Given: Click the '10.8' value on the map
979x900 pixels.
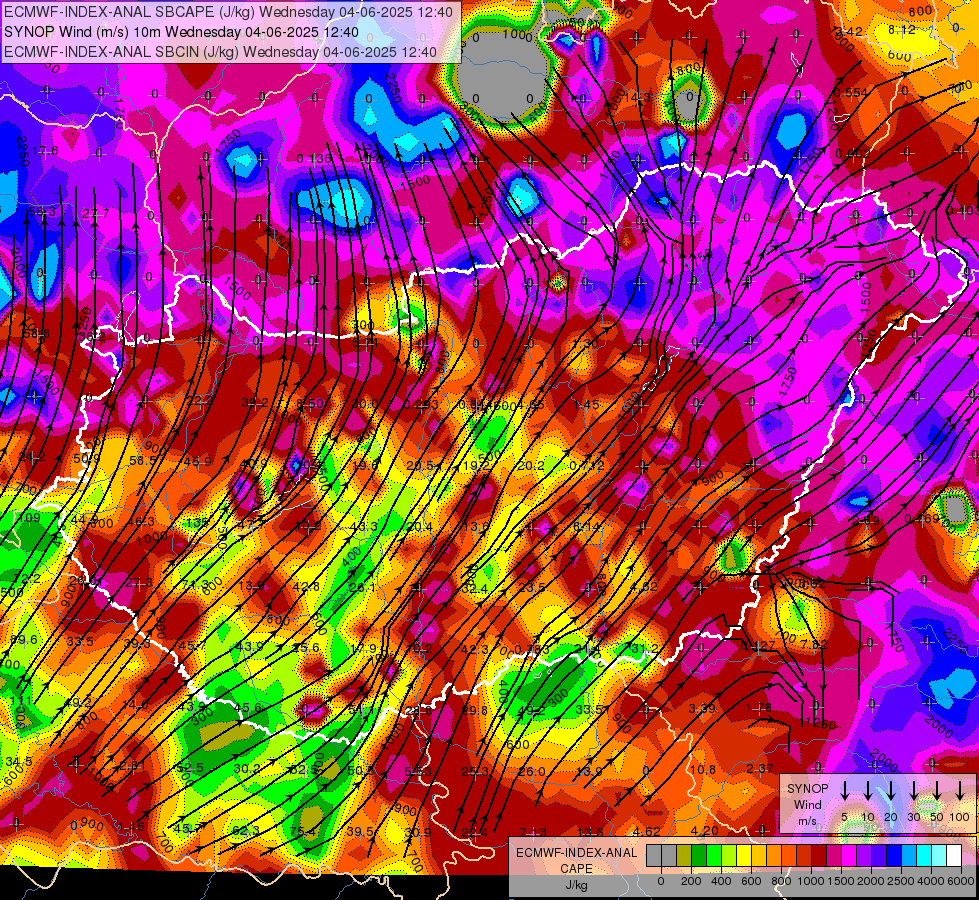Looking at the screenshot, I should [x=702, y=769].
